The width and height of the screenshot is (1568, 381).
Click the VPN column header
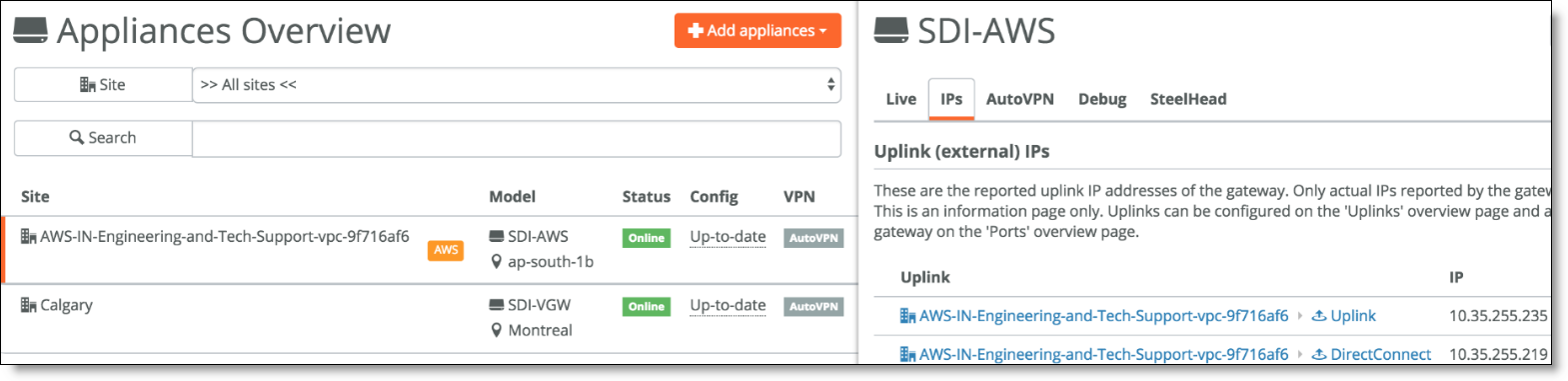[798, 197]
